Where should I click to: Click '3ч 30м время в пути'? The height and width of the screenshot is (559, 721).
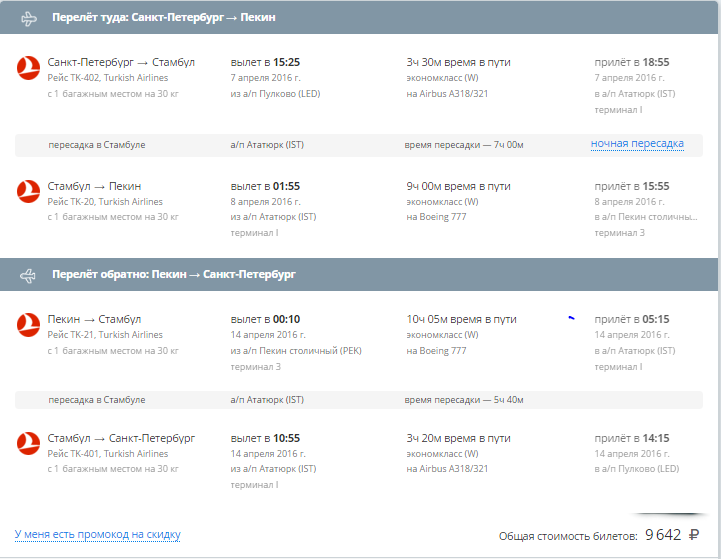tap(458, 62)
